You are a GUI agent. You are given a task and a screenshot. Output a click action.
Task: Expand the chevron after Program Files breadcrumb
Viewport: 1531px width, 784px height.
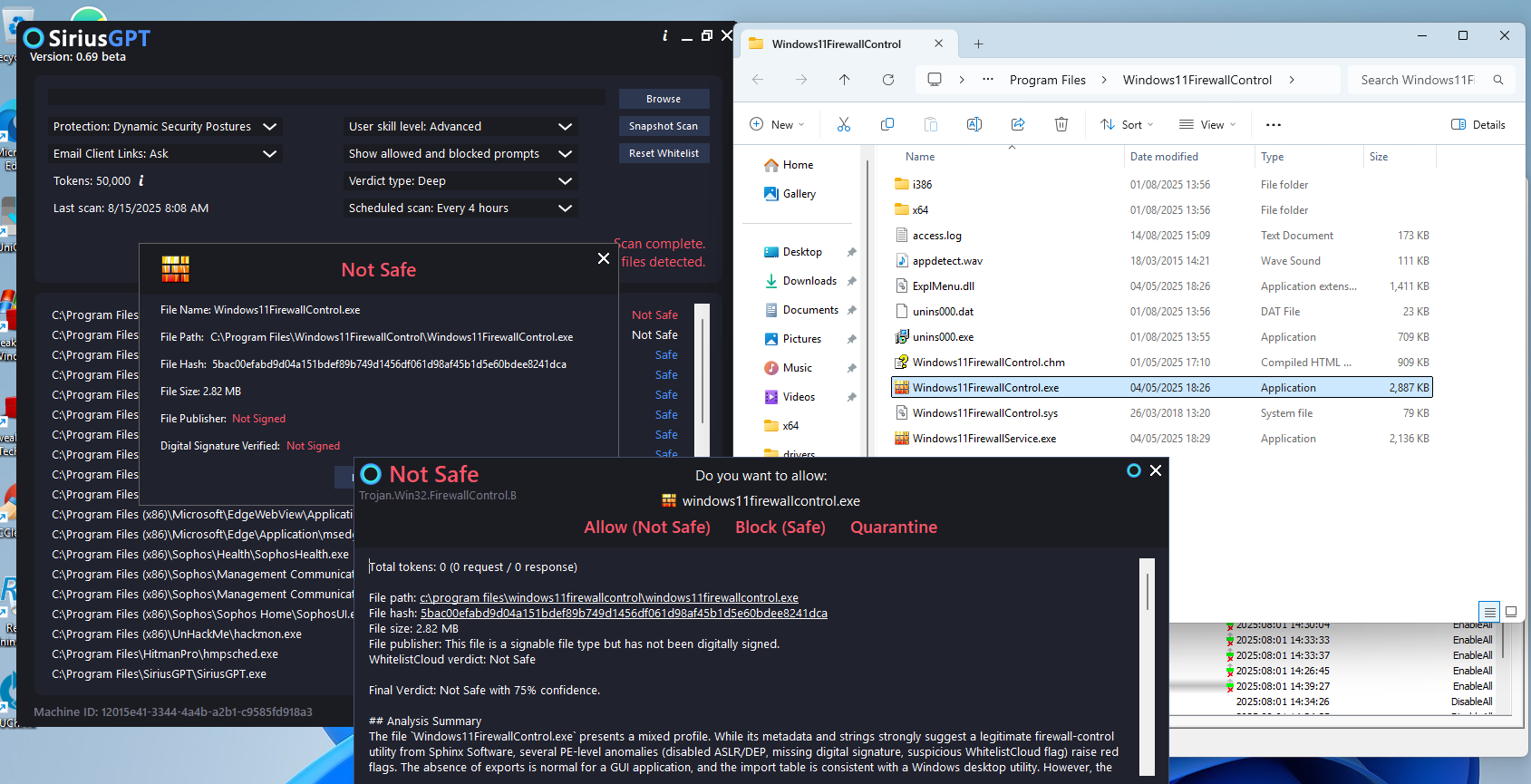(x=1104, y=80)
